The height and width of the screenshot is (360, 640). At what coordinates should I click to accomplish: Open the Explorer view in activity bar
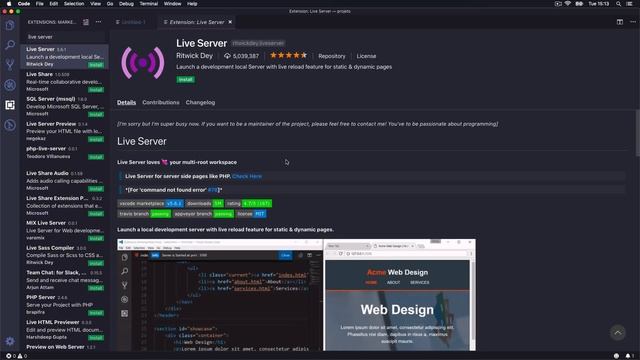[x=10, y=25]
